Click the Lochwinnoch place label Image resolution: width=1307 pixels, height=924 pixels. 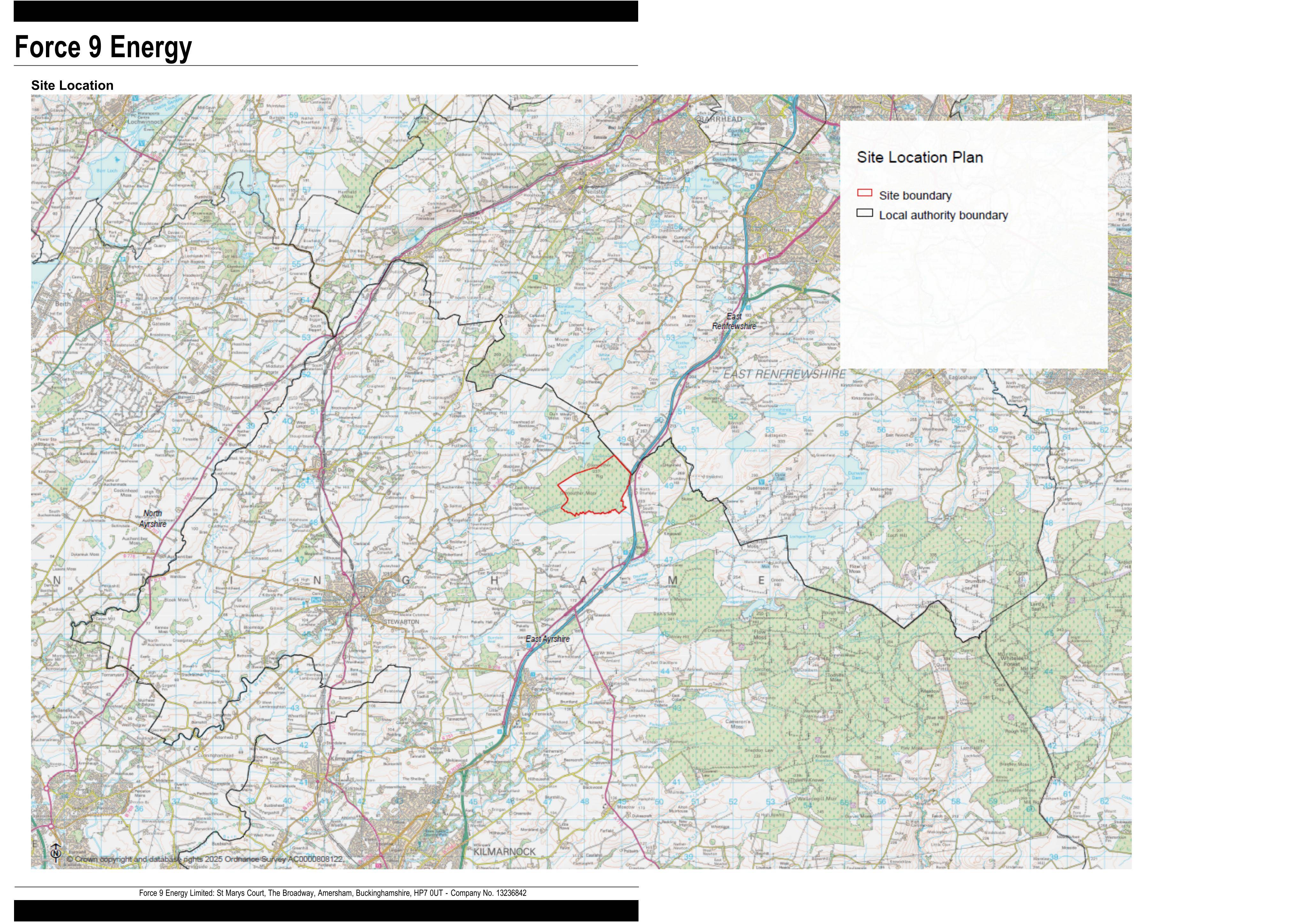(x=145, y=122)
